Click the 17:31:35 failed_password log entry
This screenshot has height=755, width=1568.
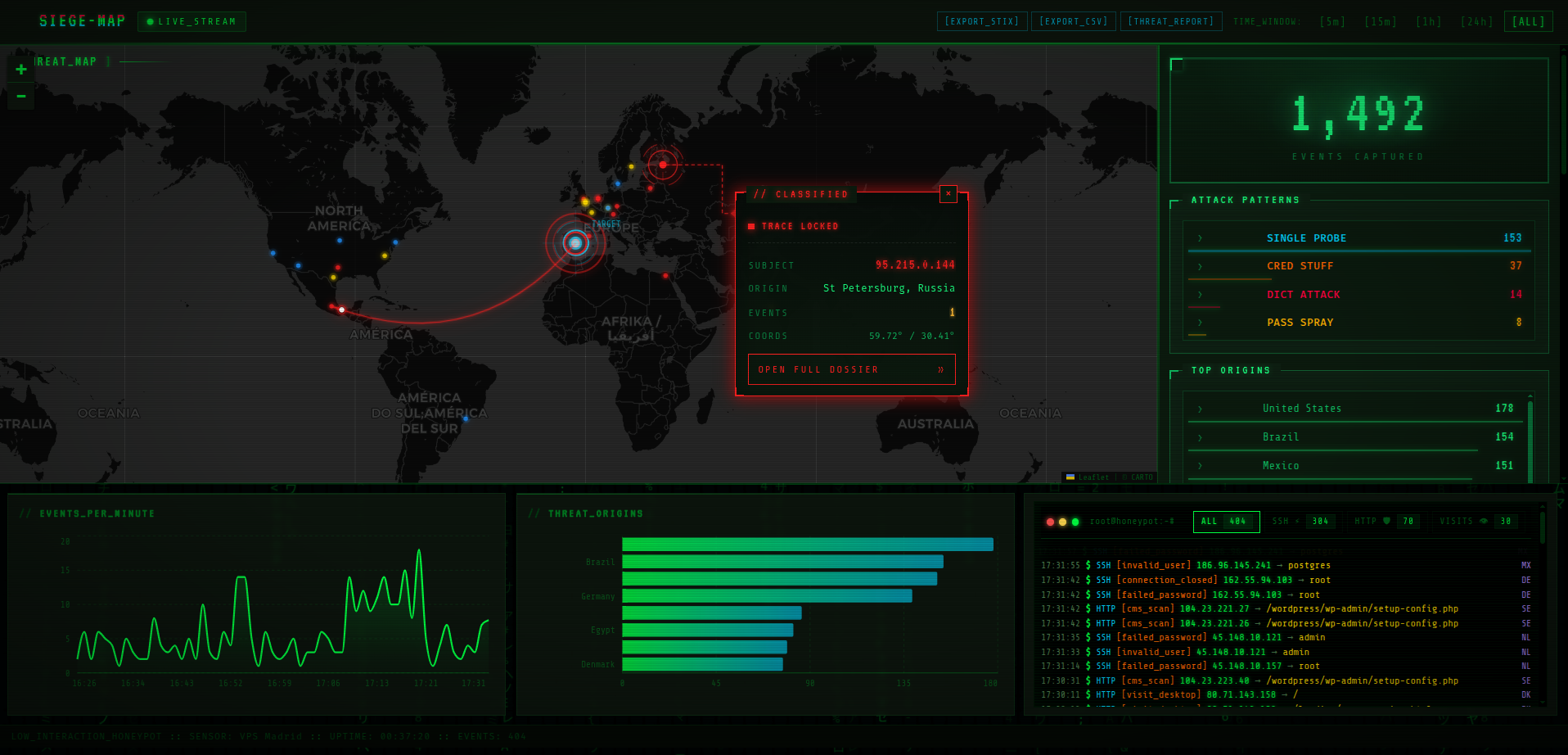click(x=1286, y=638)
